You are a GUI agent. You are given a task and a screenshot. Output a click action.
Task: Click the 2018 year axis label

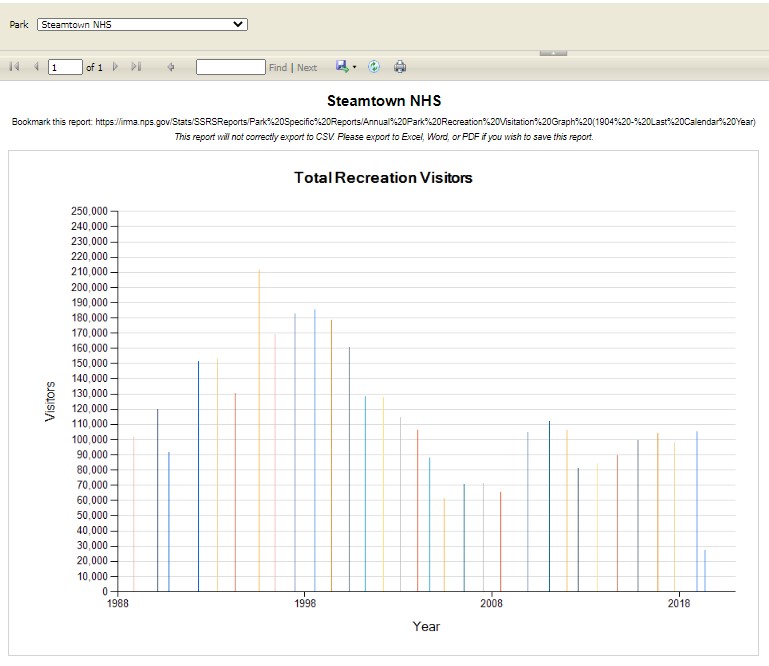click(679, 603)
